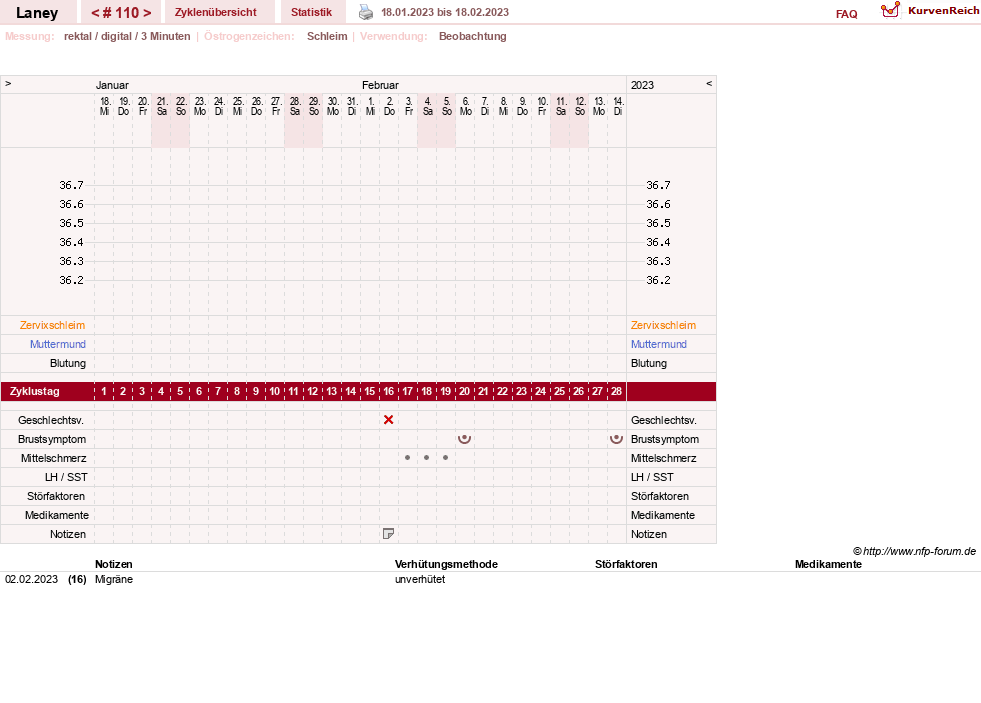Click the Mittelschmerz dot on cycle day 17
The width and height of the screenshot is (981, 703).
point(407,458)
